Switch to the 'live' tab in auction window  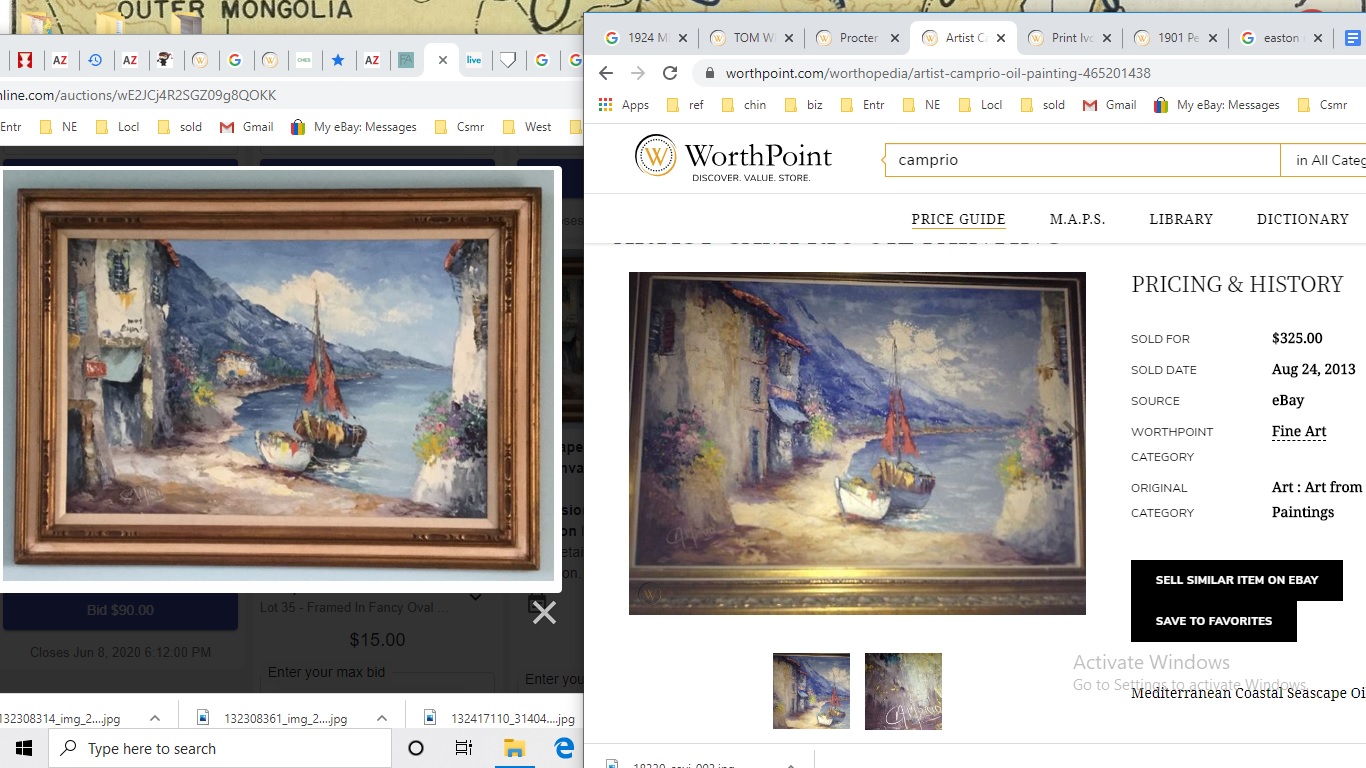tap(474, 60)
